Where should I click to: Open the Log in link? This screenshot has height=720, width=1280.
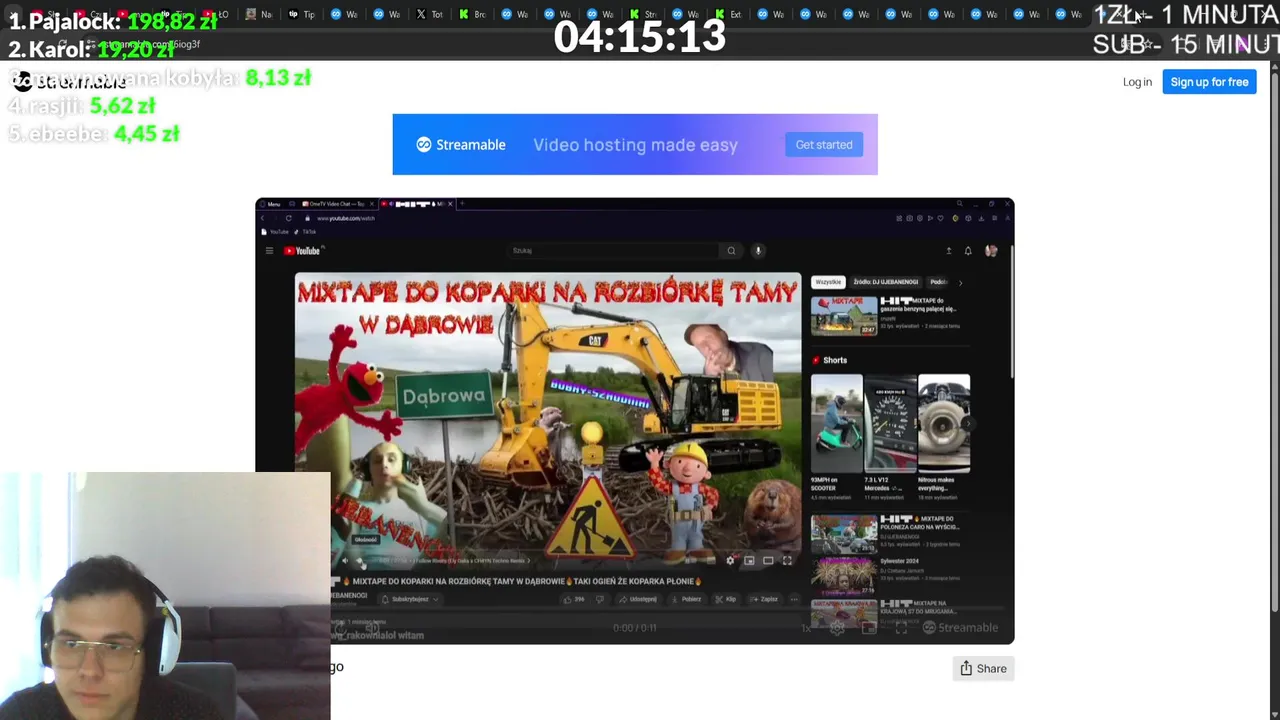point(1137,82)
